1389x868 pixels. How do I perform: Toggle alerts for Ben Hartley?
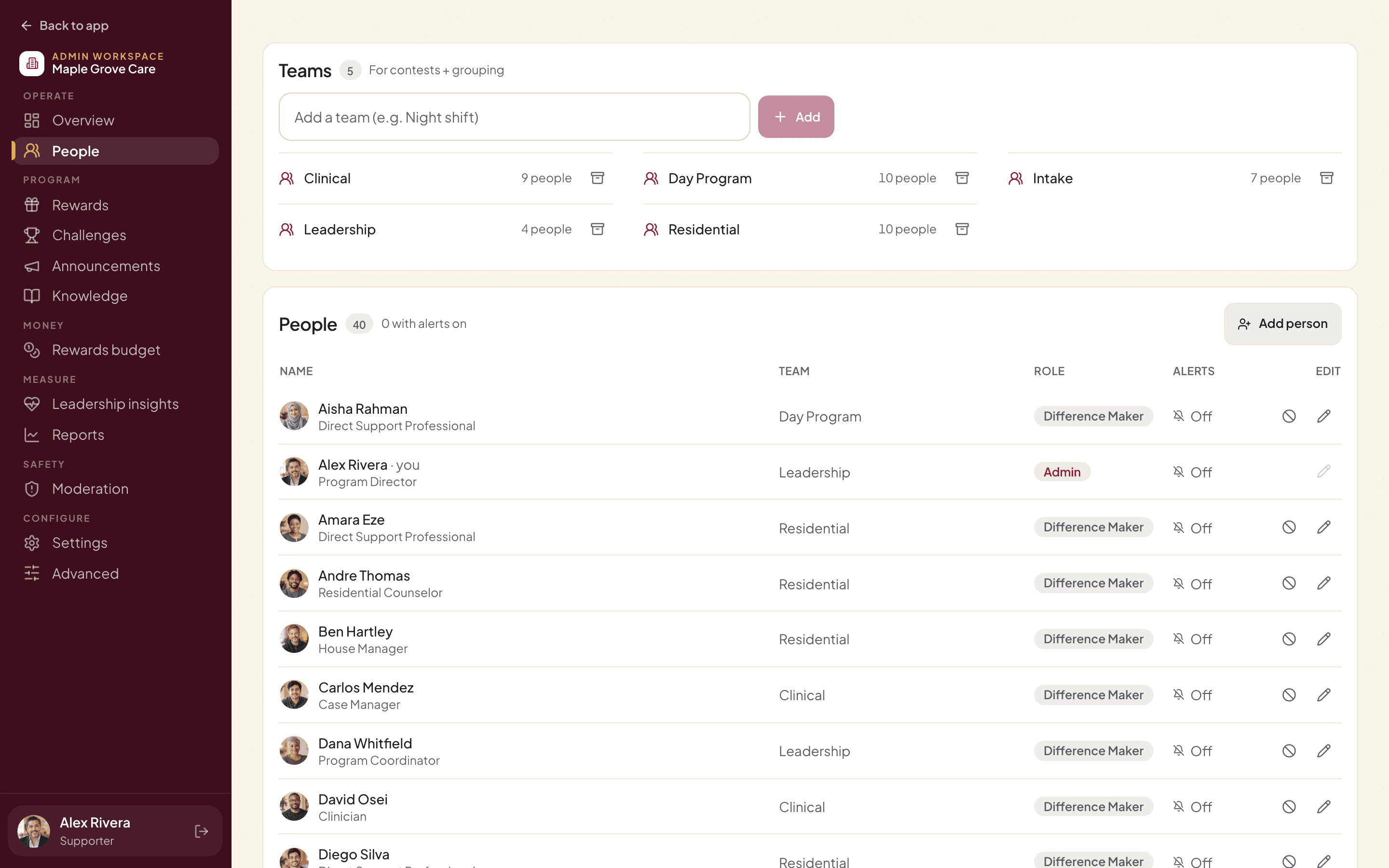1192,639
